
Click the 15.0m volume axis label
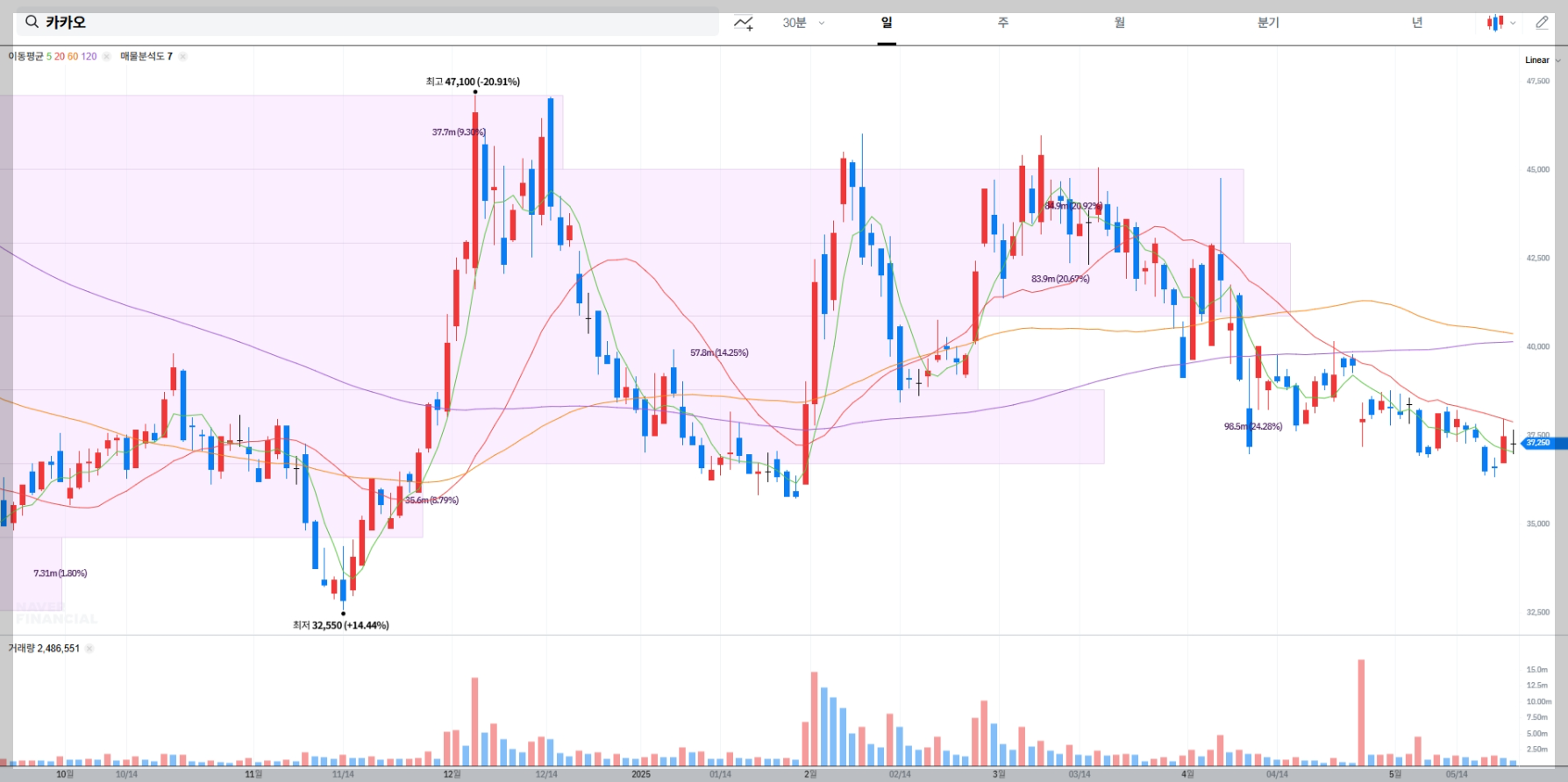click(1537, 670)
